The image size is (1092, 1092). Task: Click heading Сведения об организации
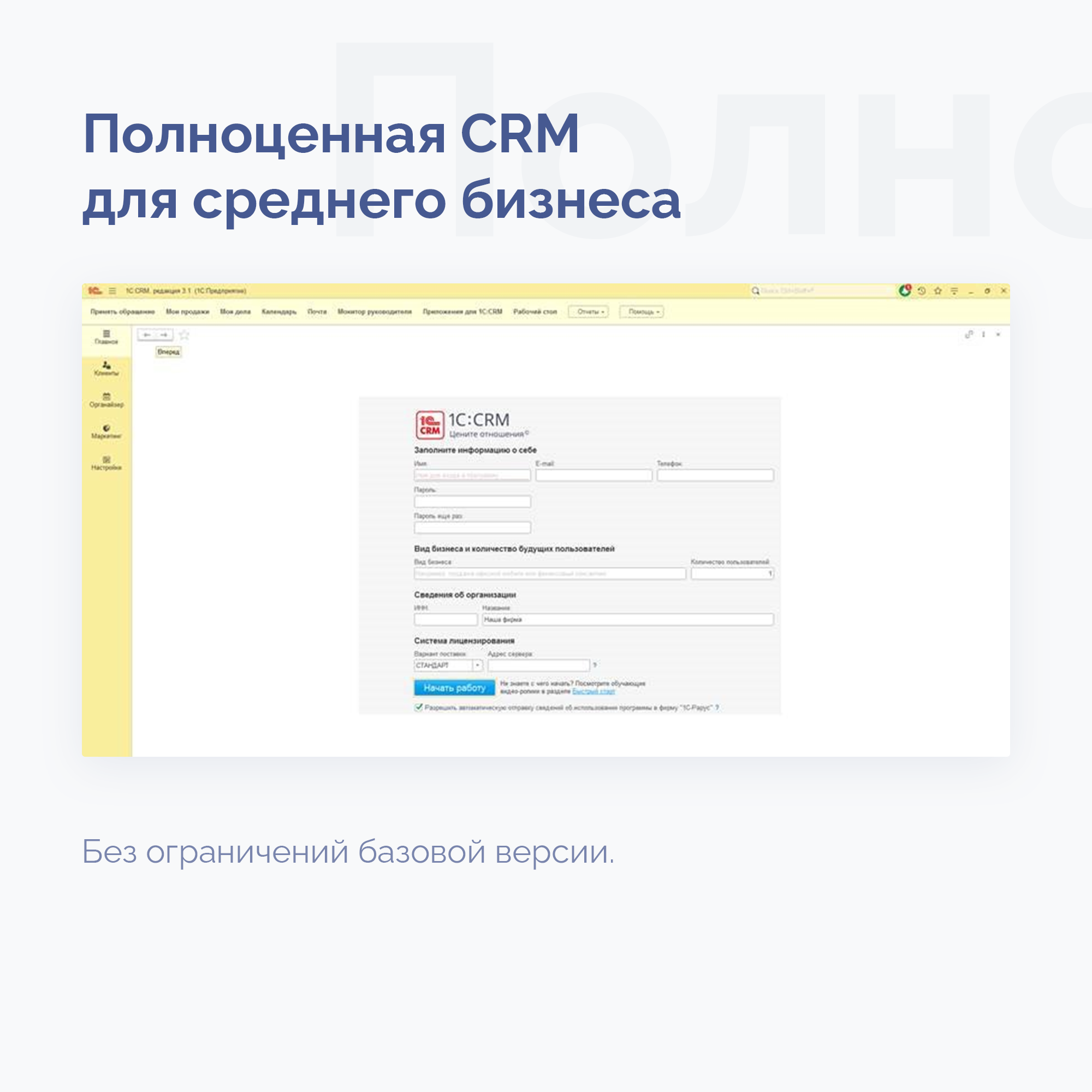tap(465, 595)
